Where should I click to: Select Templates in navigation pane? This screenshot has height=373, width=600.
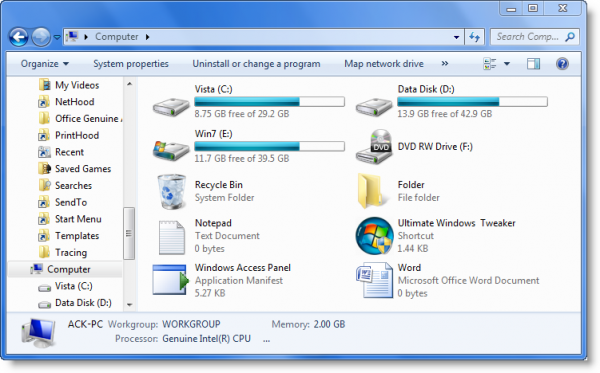pos(69,236)
